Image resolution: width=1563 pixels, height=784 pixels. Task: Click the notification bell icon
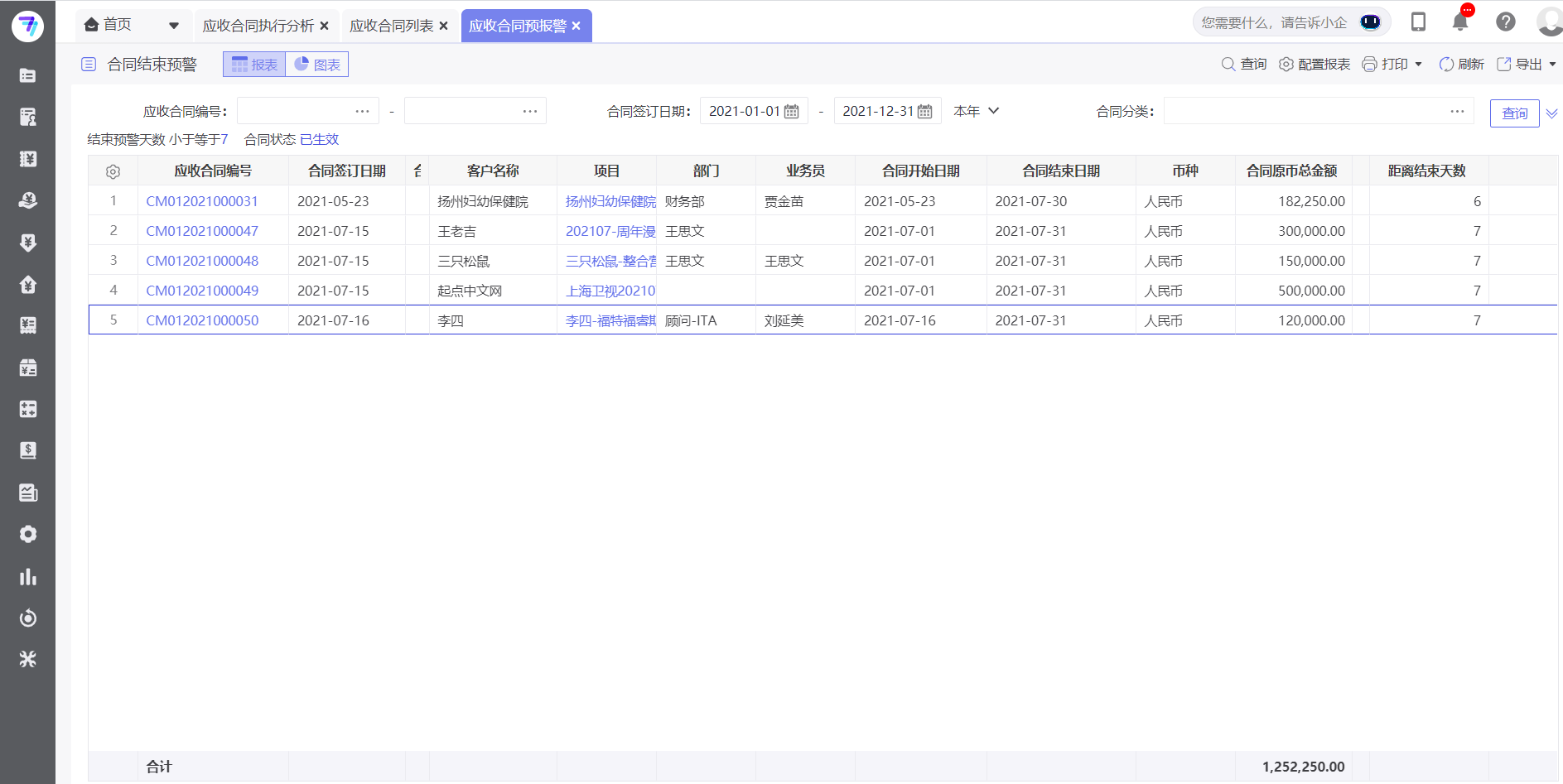1460,22
